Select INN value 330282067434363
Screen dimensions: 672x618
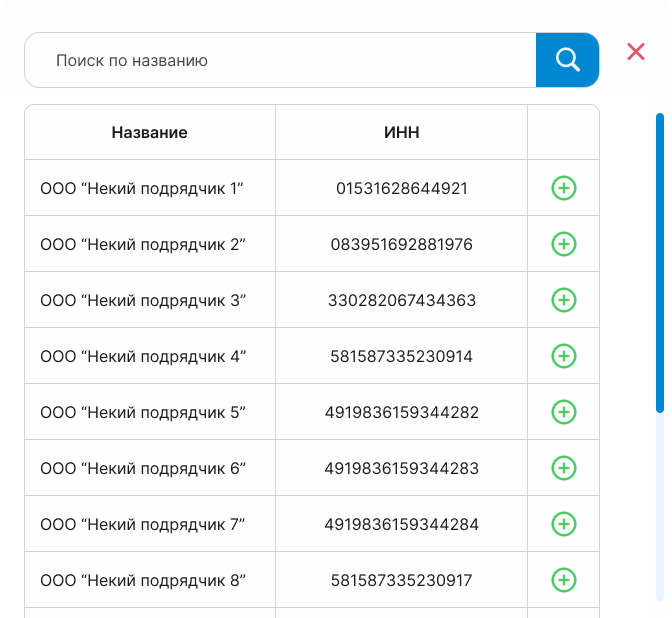pyautogui.click(x=401, y=300)
